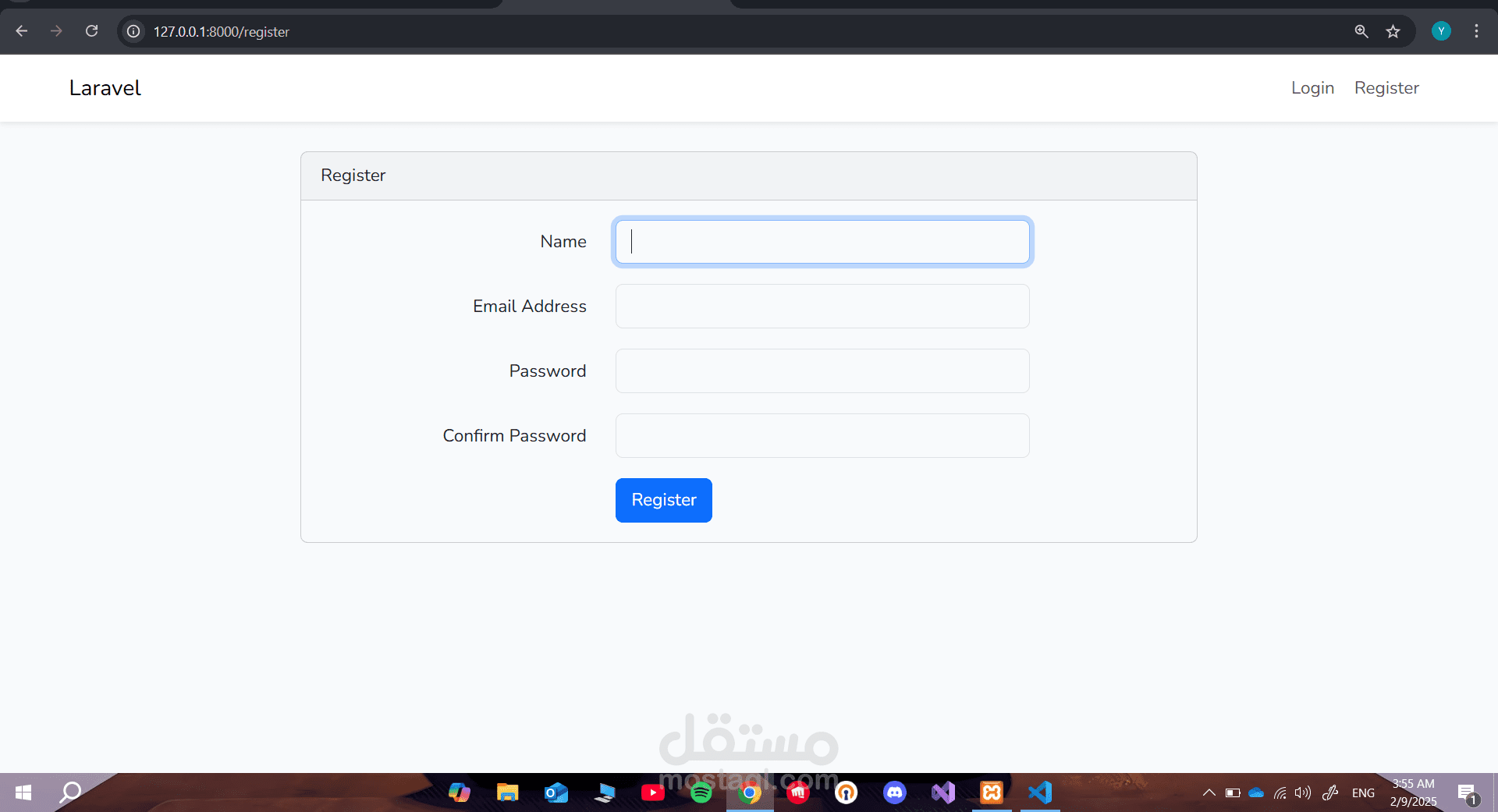Open the volume control icon
This screenshot has width=1498, height=812.
1303,793
